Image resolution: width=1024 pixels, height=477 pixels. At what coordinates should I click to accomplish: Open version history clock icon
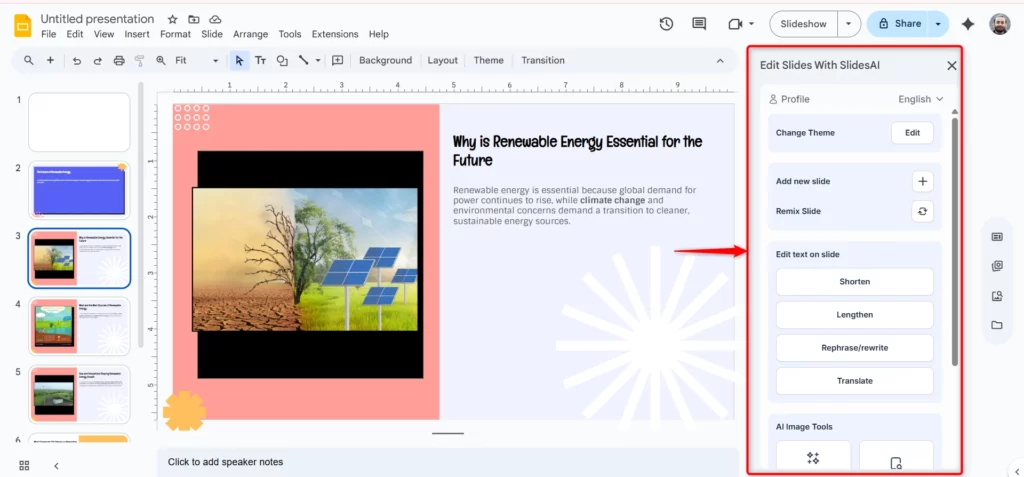pyautogui.click(x=667, y=24)
